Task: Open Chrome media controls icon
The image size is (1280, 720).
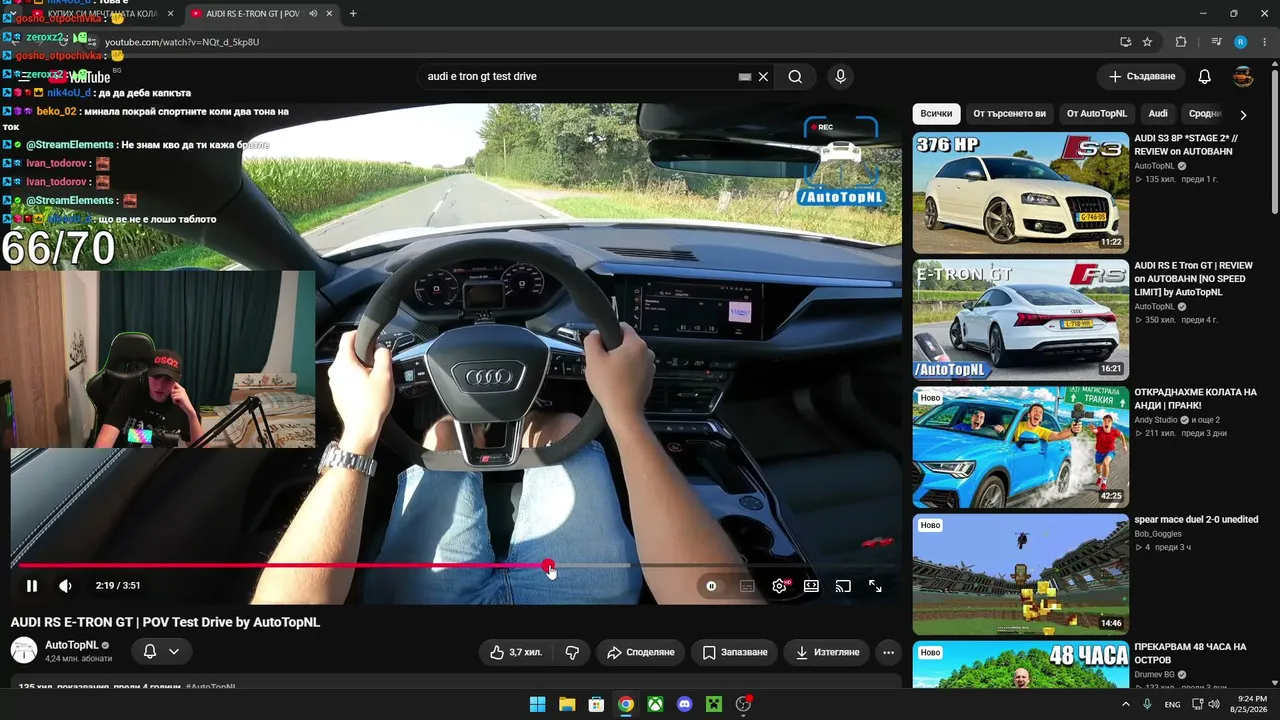Action: pos(1216,42)
